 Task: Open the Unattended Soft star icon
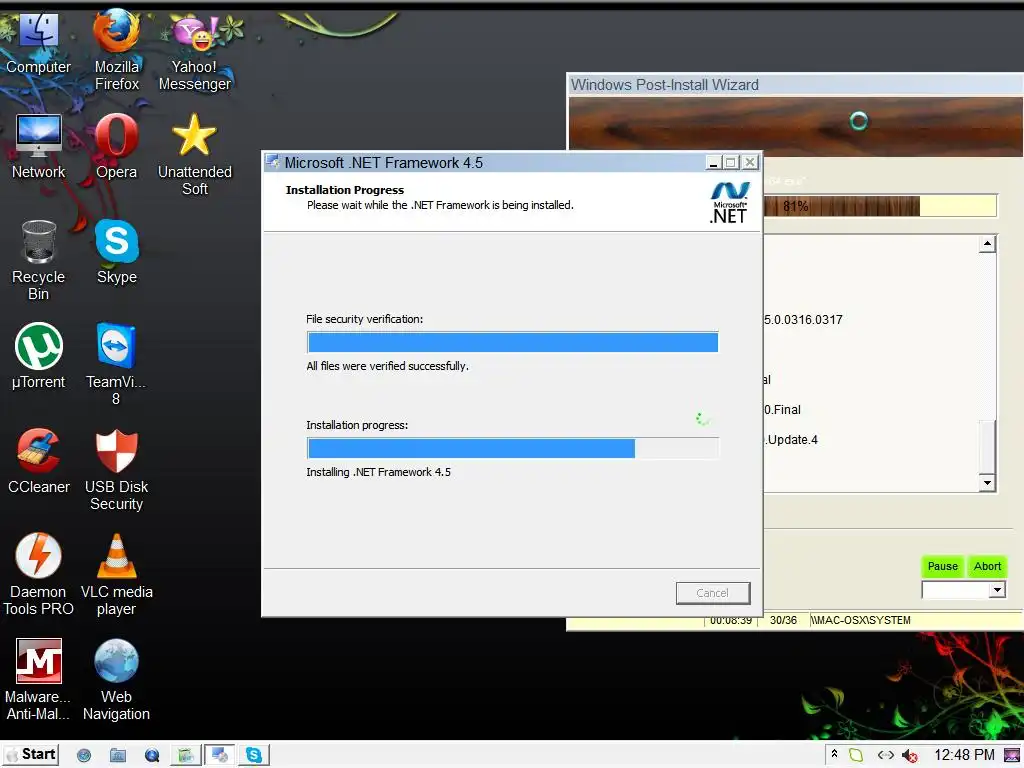click(x=195, y=155)
